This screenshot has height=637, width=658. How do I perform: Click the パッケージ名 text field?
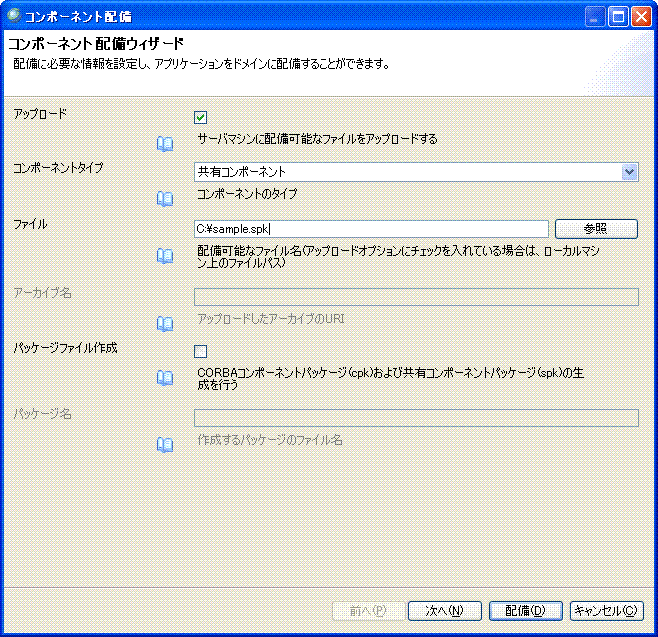point(415,418)
